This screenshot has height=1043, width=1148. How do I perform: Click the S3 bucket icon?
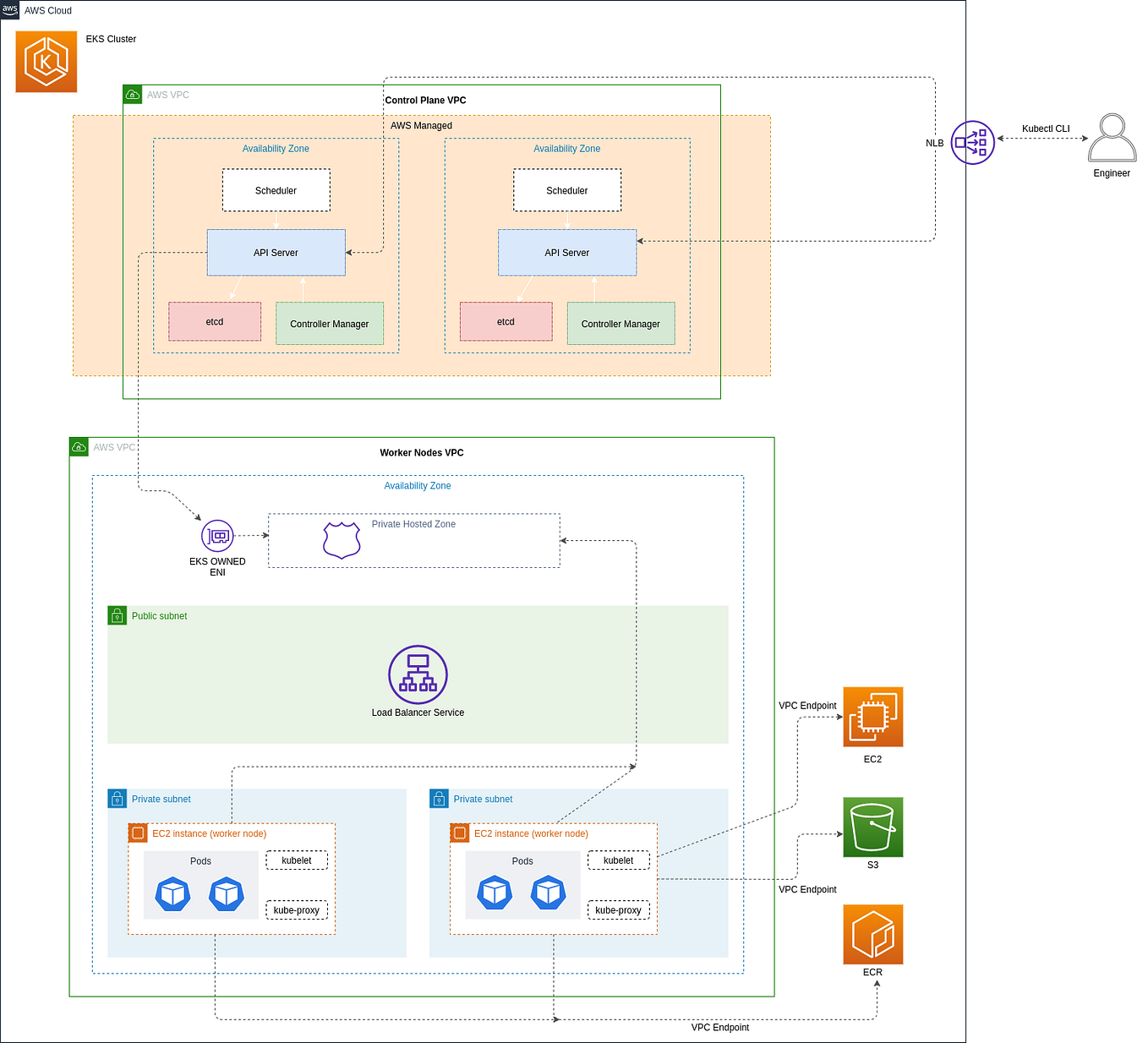click(872, 827)
